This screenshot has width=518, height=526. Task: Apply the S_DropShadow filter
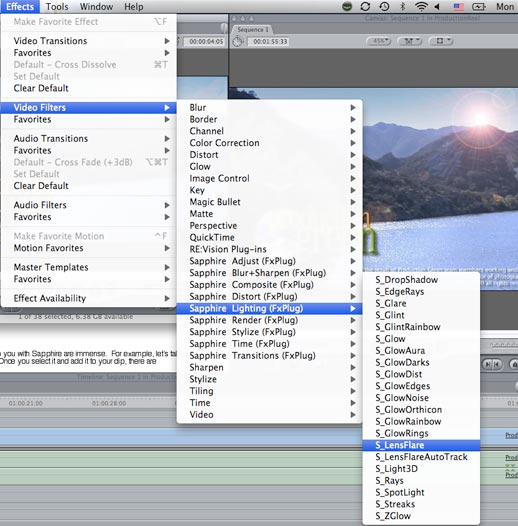click(421, 280)
